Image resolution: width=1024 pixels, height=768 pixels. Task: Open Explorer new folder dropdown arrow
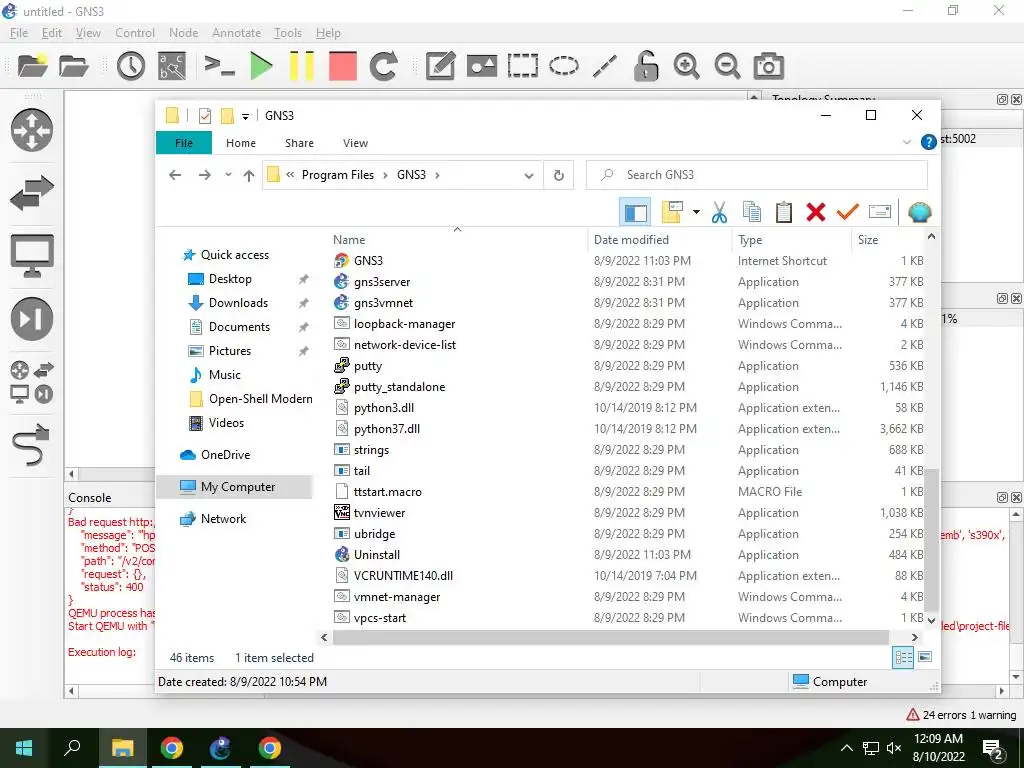coord(696,212)
